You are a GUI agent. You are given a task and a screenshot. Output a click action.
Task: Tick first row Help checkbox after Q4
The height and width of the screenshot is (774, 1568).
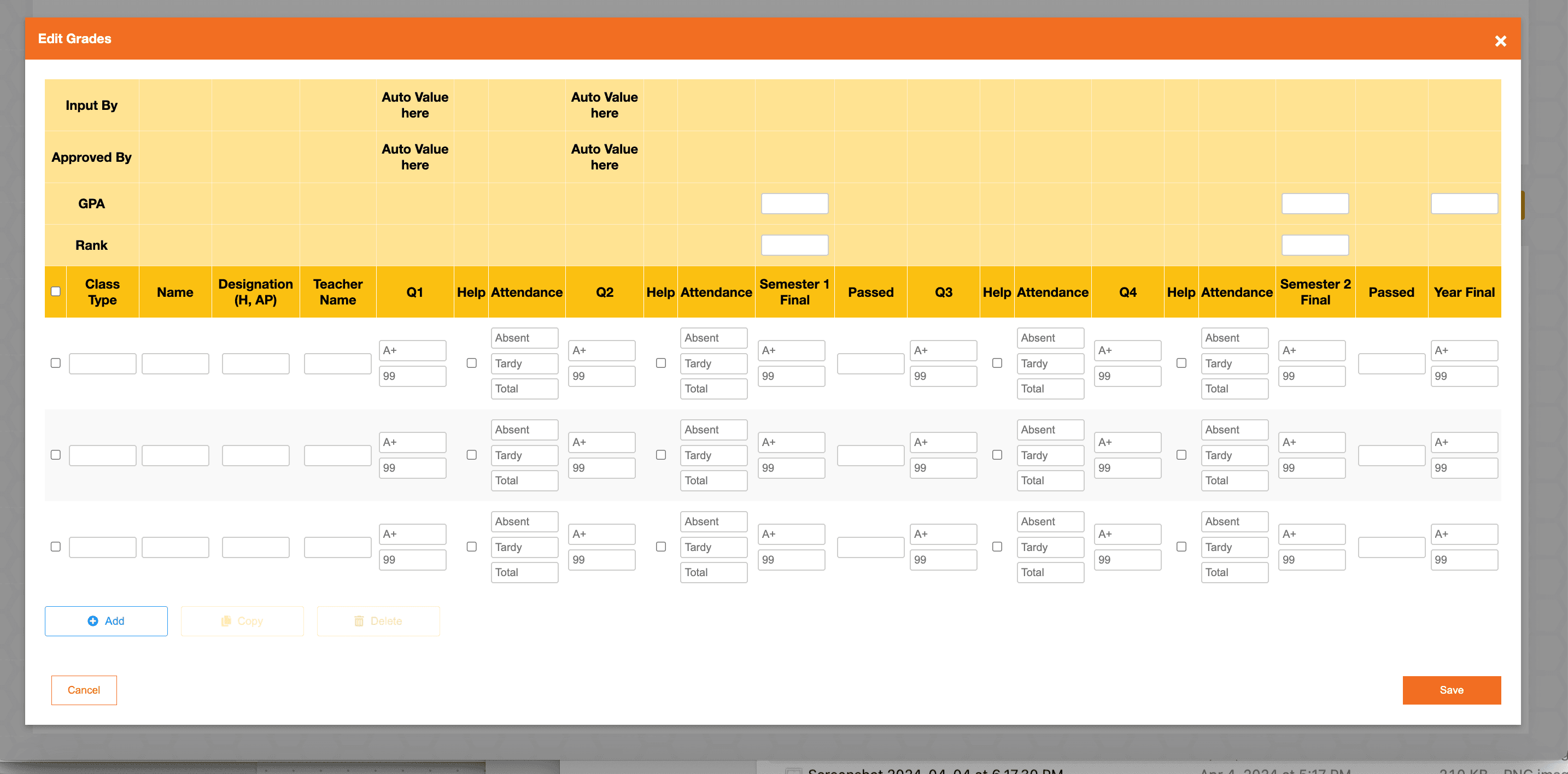coord(1181,363)
